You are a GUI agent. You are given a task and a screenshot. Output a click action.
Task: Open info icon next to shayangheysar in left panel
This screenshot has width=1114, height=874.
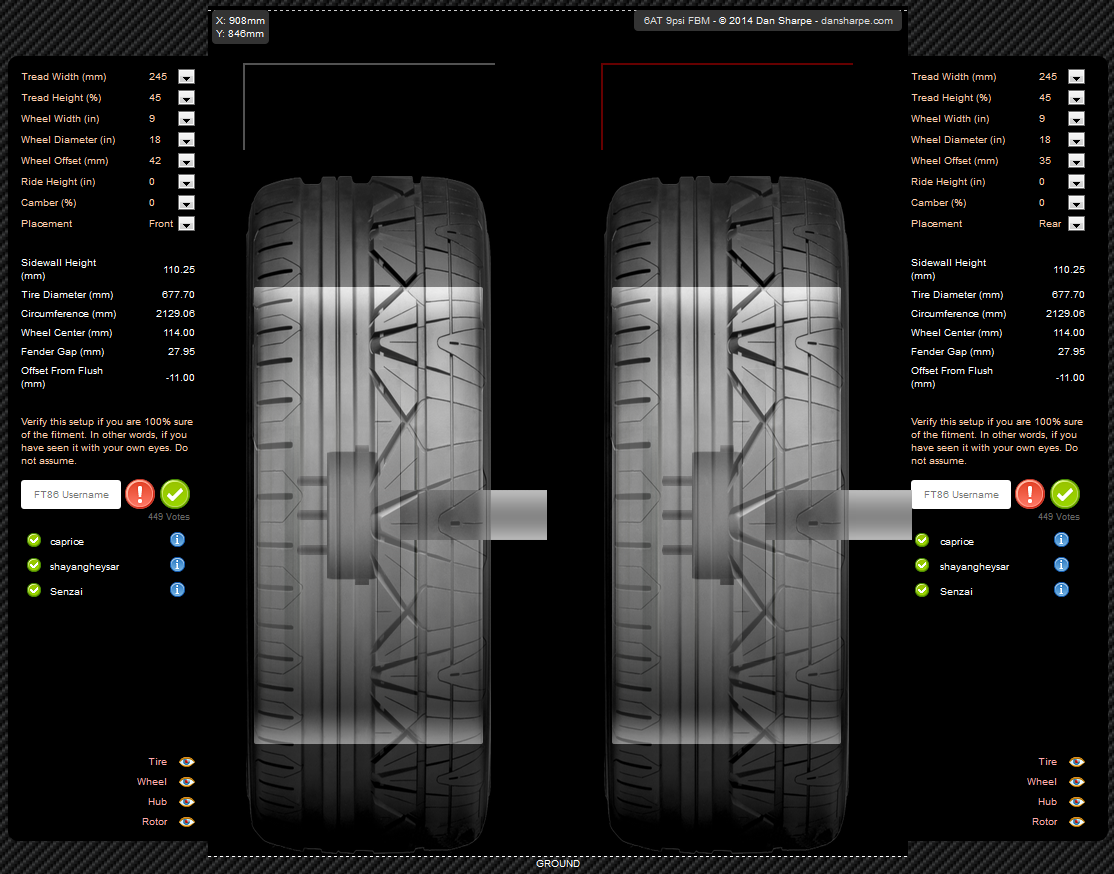[178, 565]
